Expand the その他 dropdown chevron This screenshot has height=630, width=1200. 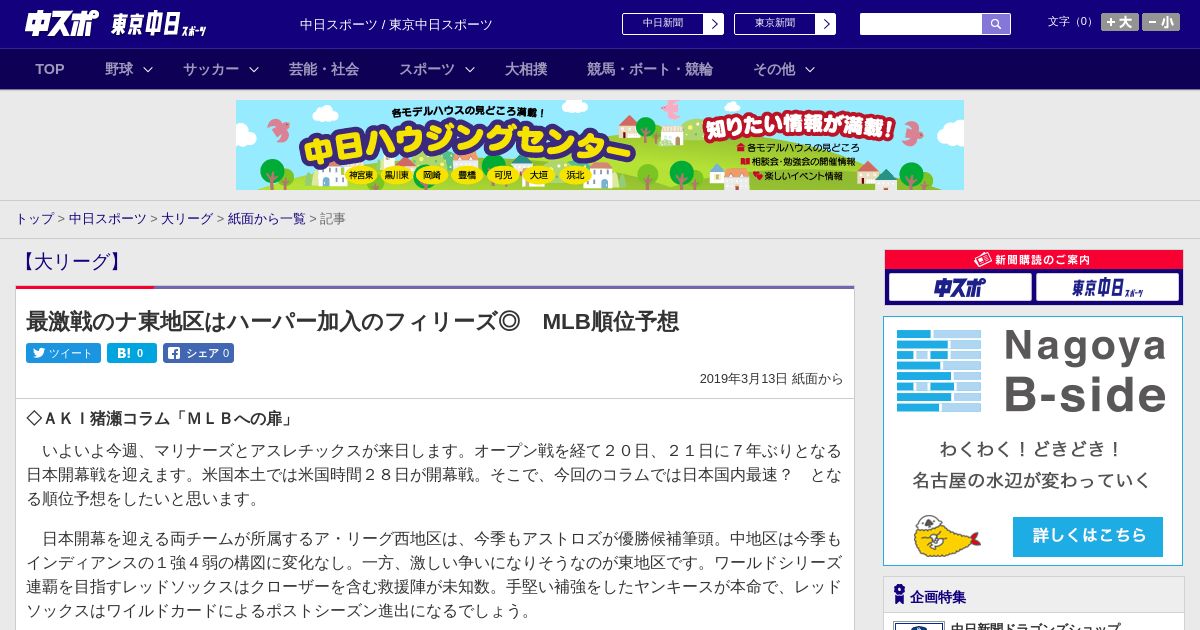810,69
